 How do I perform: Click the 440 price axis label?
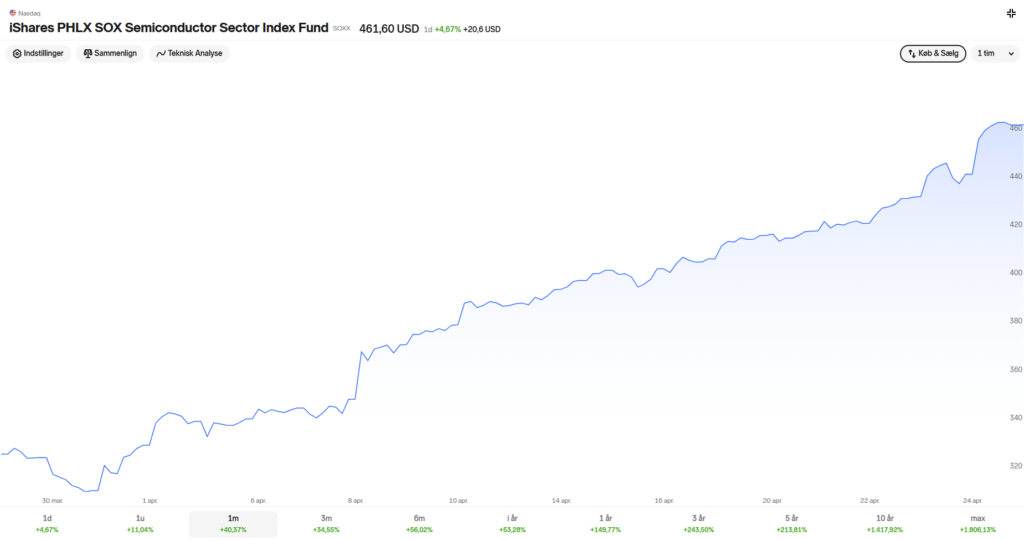(1016, 176)
